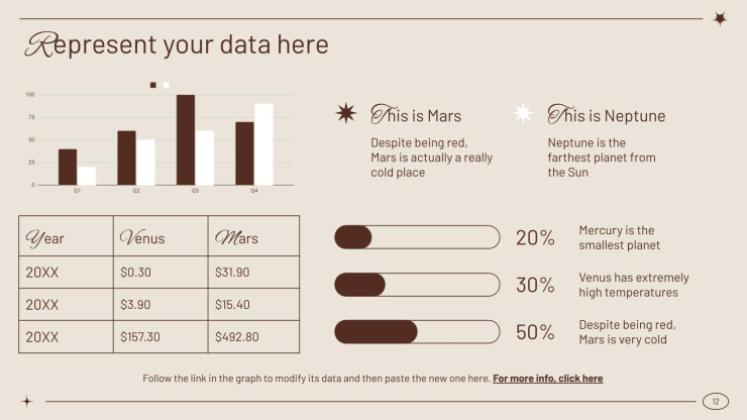Click the $0.30 table cell

pyautogui.click(x=161, y=272)
